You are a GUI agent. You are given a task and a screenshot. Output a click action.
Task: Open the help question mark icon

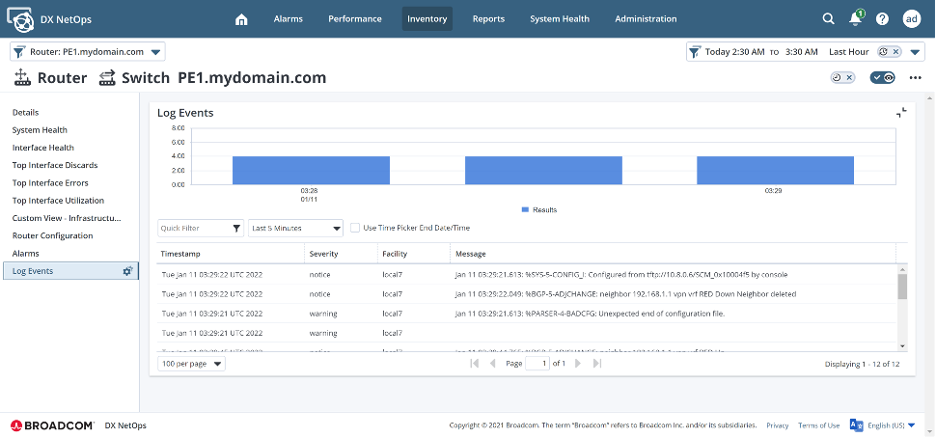click(x=882, y=19)
